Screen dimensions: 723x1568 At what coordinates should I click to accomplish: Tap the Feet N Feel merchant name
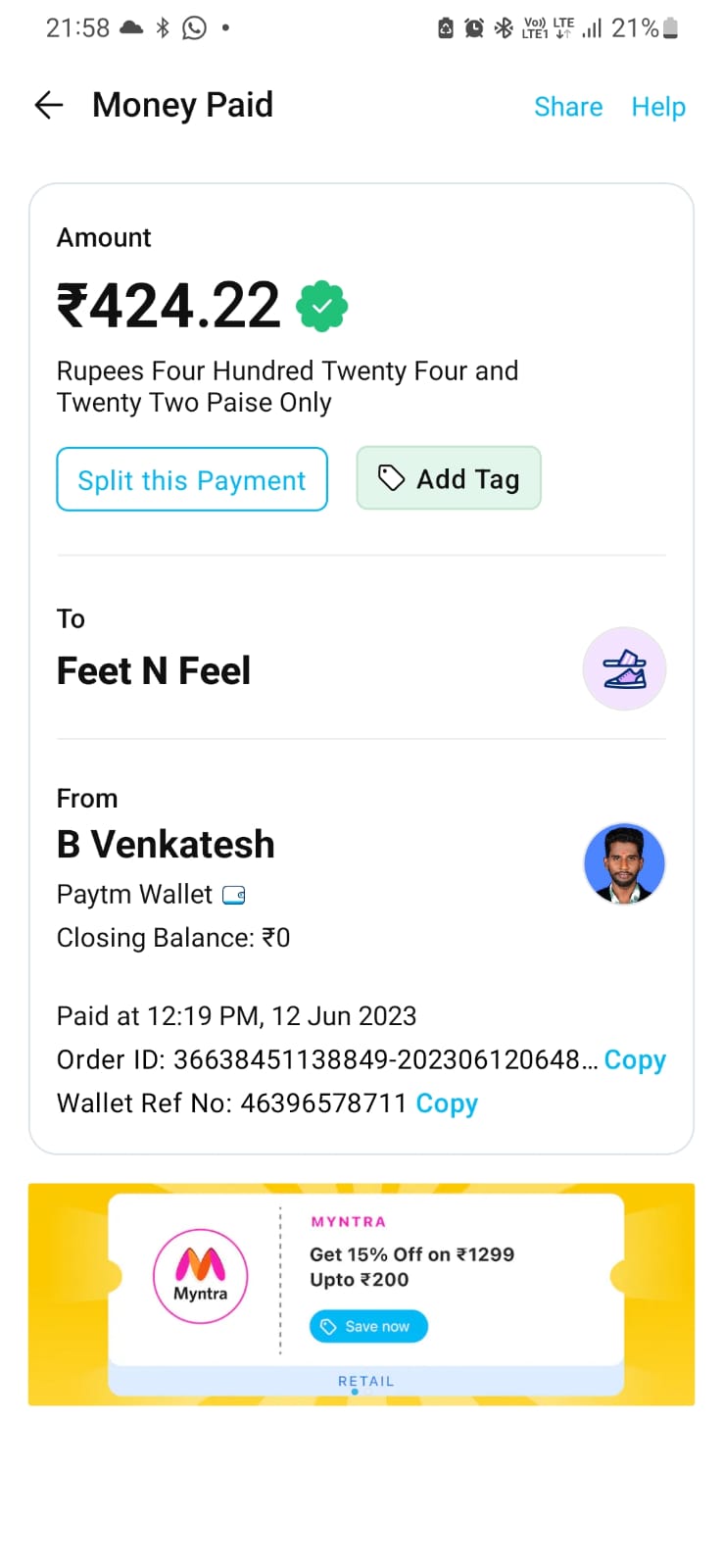click(154, 671)
